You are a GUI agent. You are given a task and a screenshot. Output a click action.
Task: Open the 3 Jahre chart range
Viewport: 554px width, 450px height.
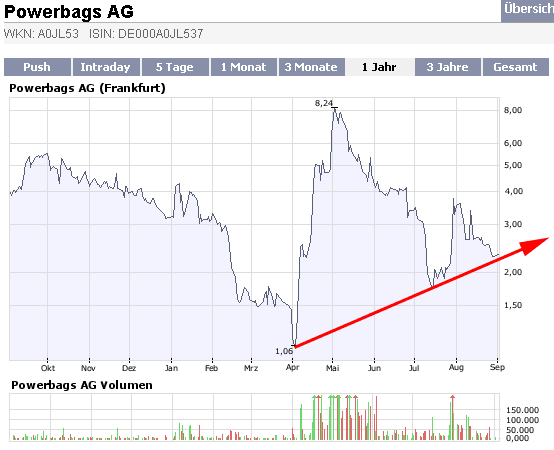click(x=448, y=67)
